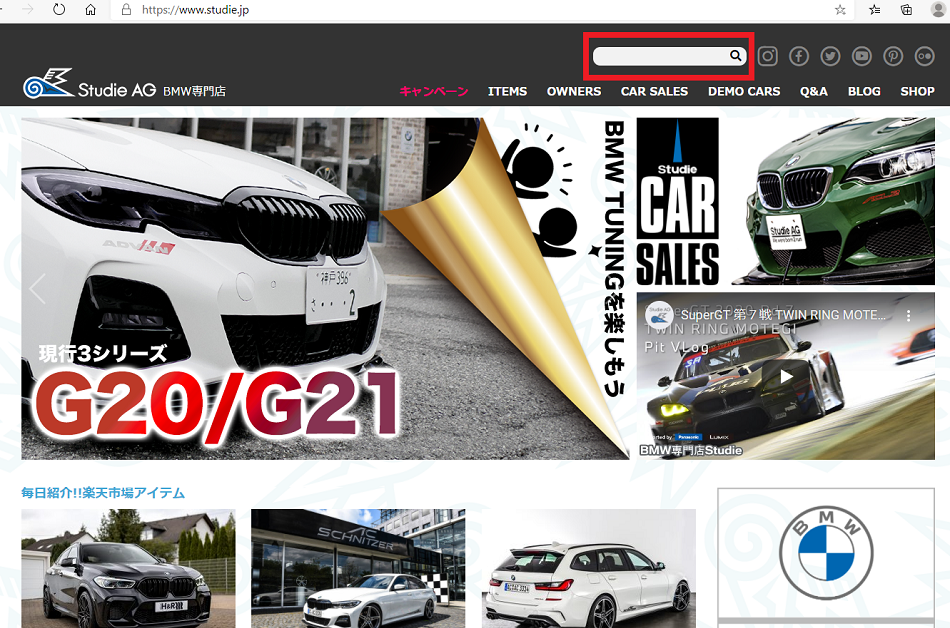Screen dimensions: 950x628
Task: Go to the browser home page icon
Action: (90, 10)
